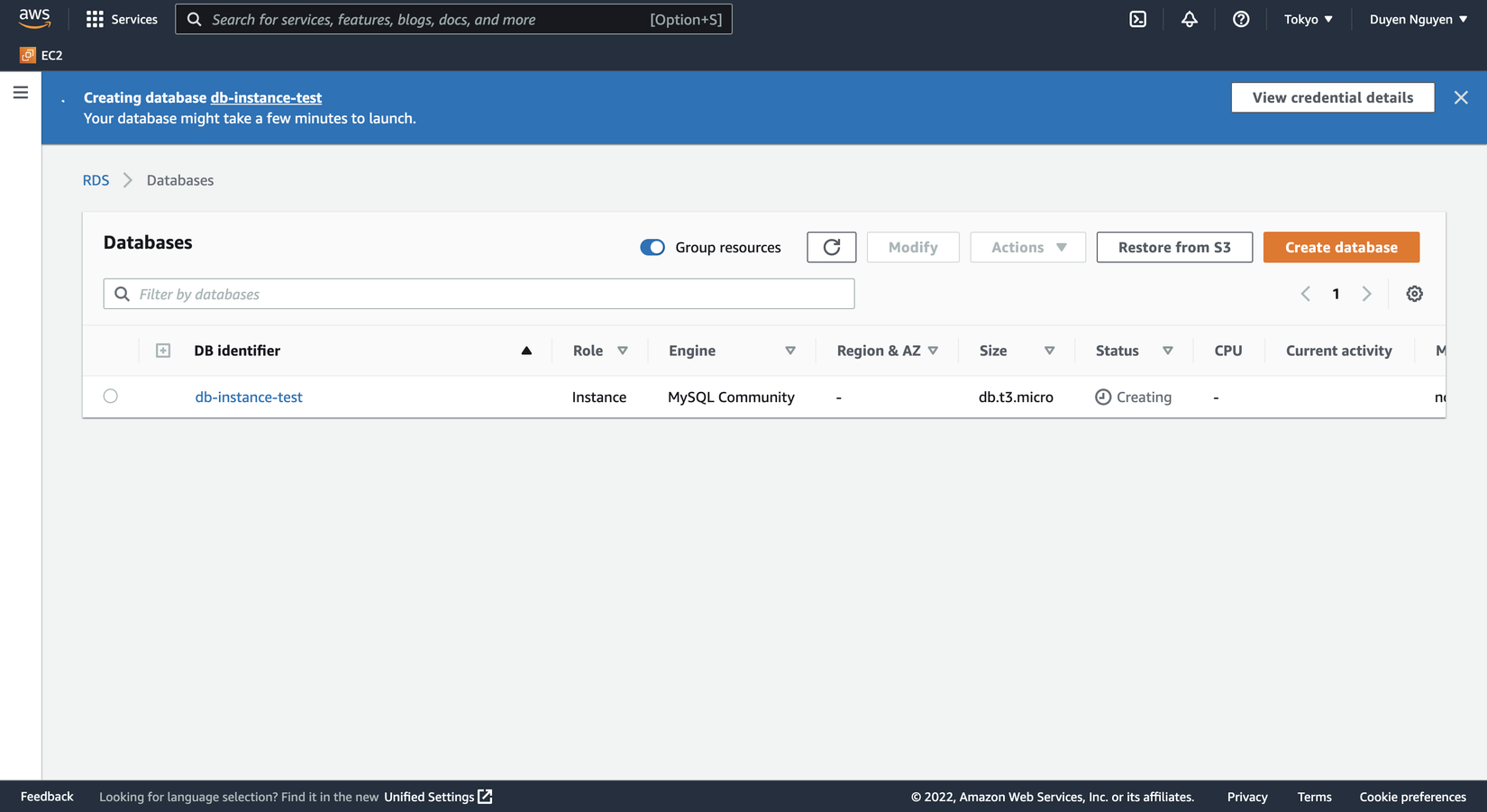Expand all rows with the plus icon
This screenshot has height=812, width=1487.
point(163,351)
